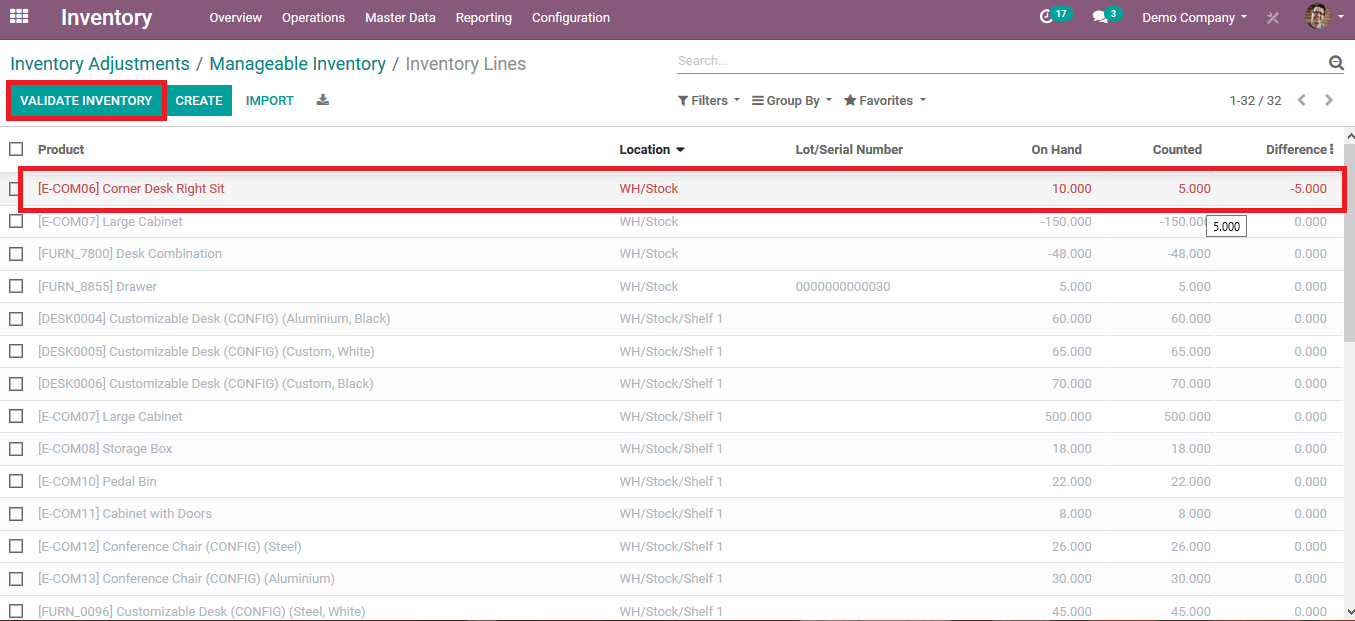Check the [E-COM08] Storage Box row

click(x=16, y=449)
